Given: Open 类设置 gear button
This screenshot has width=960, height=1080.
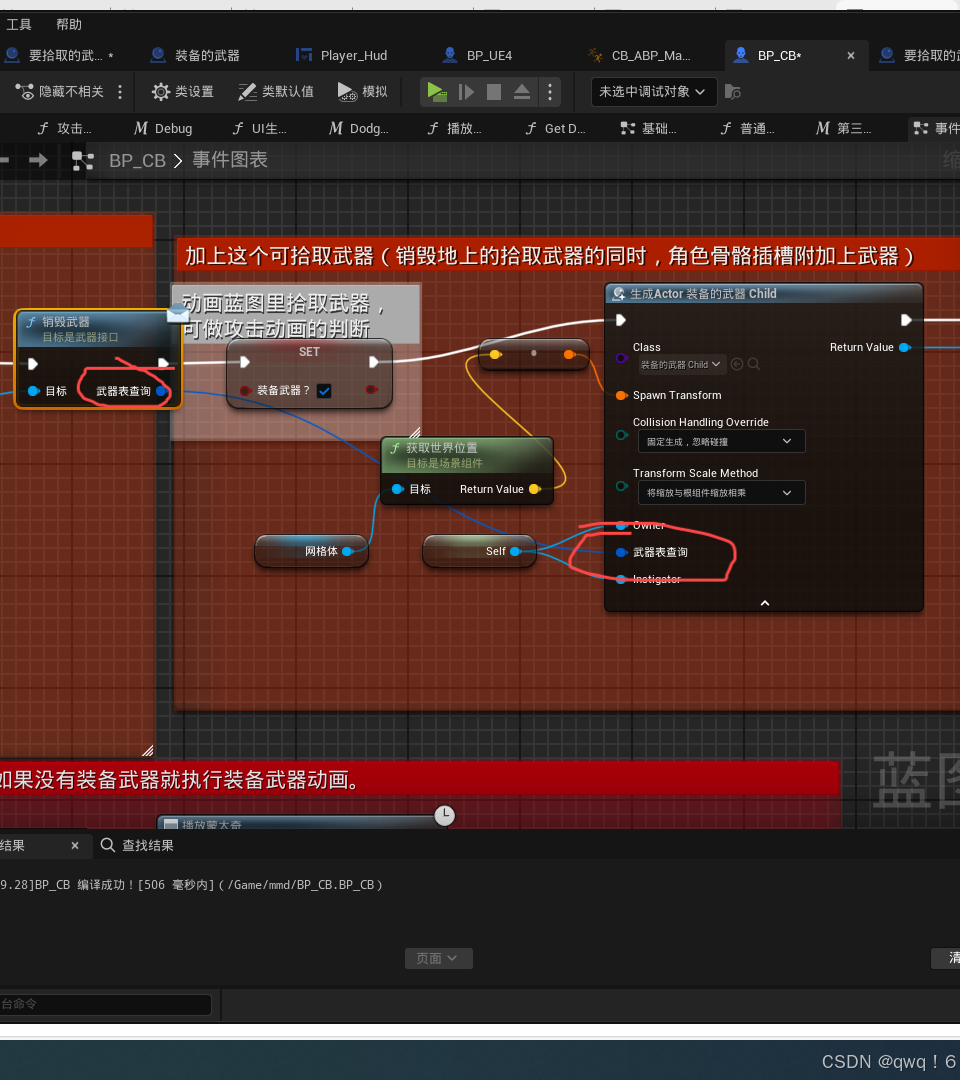Looking at the screenshot, I should point(183,92).
